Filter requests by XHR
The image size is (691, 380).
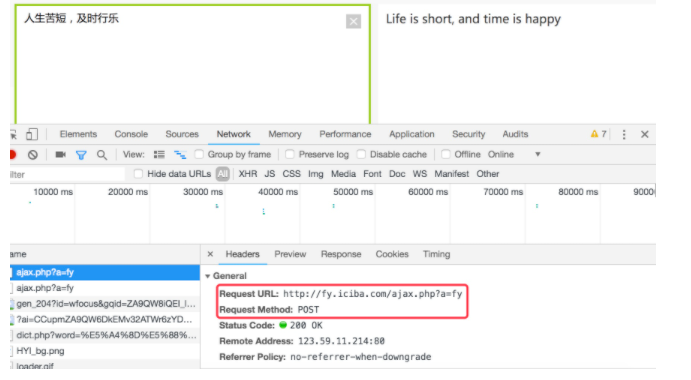point(248,174)
